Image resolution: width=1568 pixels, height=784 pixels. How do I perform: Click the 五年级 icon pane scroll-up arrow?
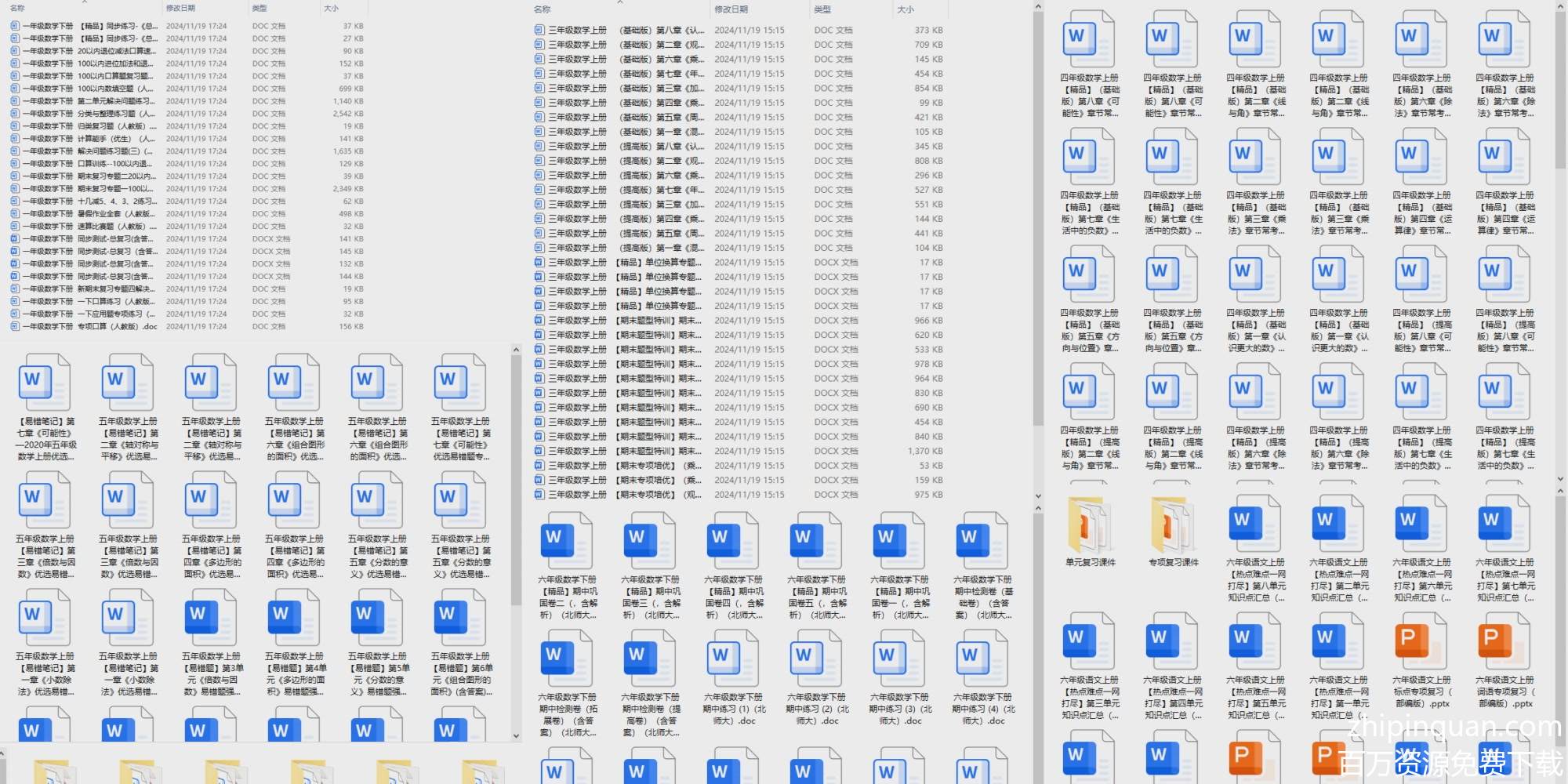click(x=516, y=350)
